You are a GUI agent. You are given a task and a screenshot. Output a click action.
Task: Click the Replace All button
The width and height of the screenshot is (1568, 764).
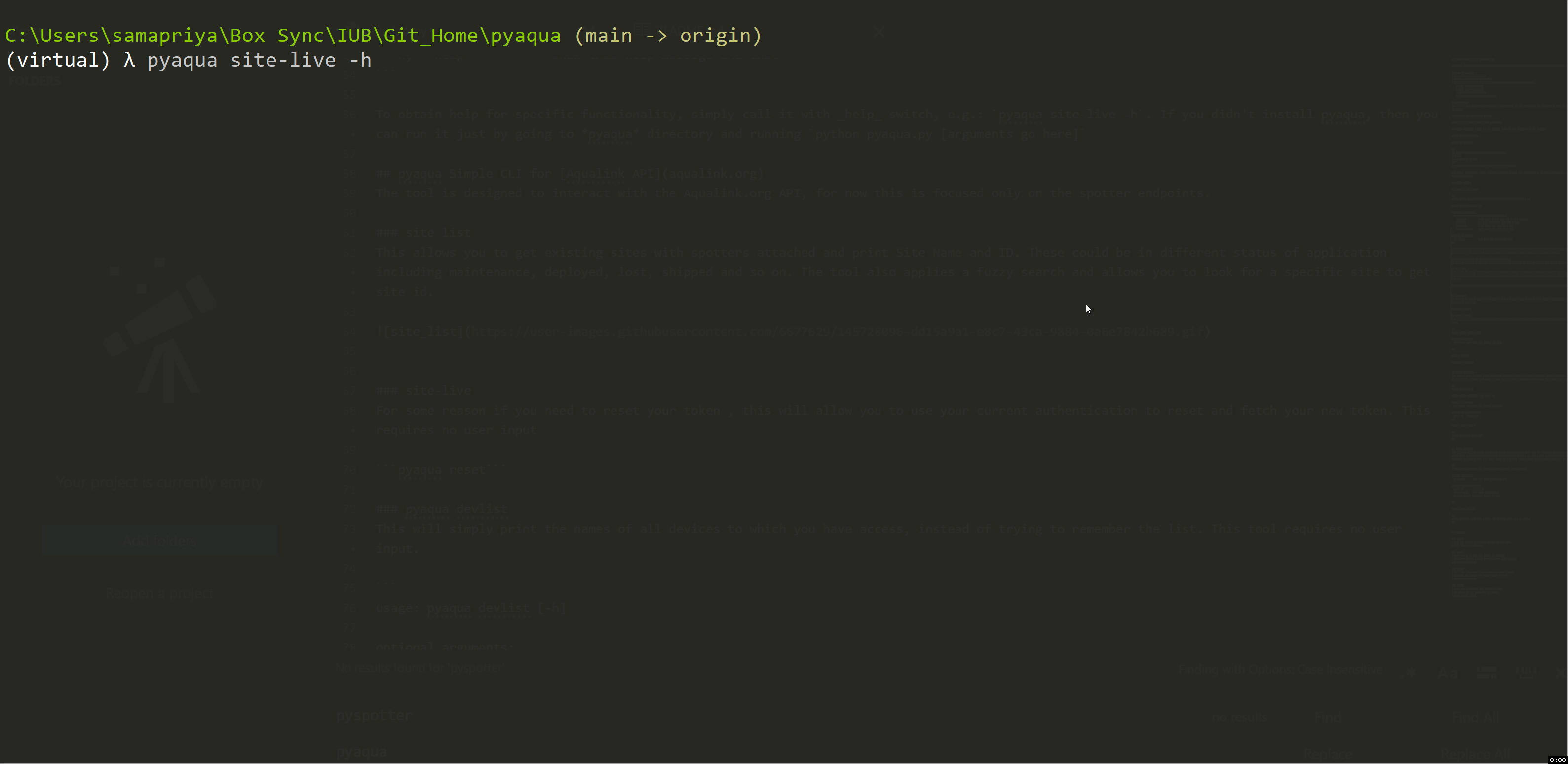tap(1475, 755)
